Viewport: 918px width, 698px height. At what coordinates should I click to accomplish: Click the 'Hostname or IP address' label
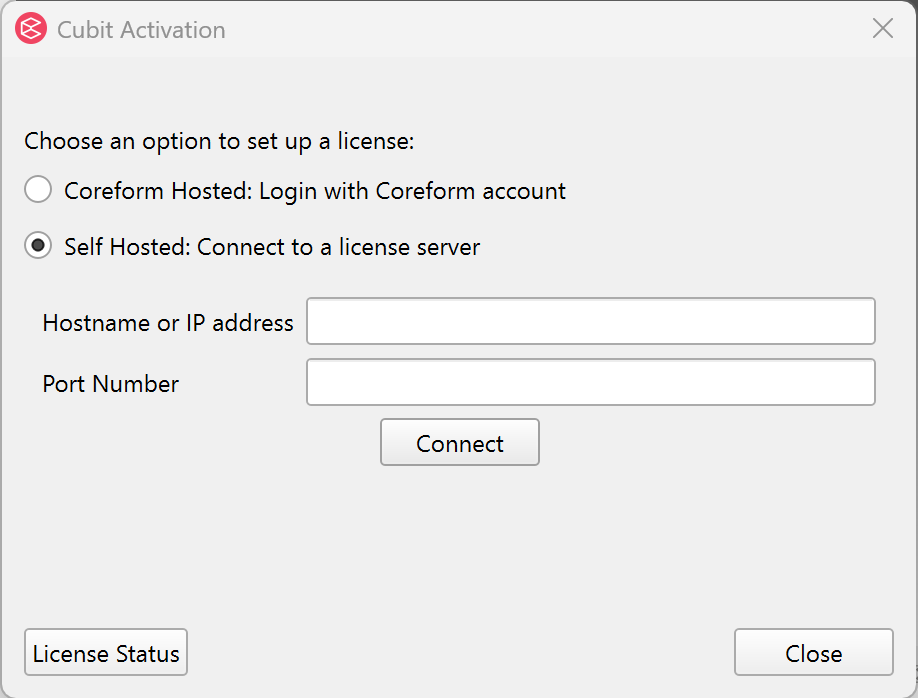(168, 323)
